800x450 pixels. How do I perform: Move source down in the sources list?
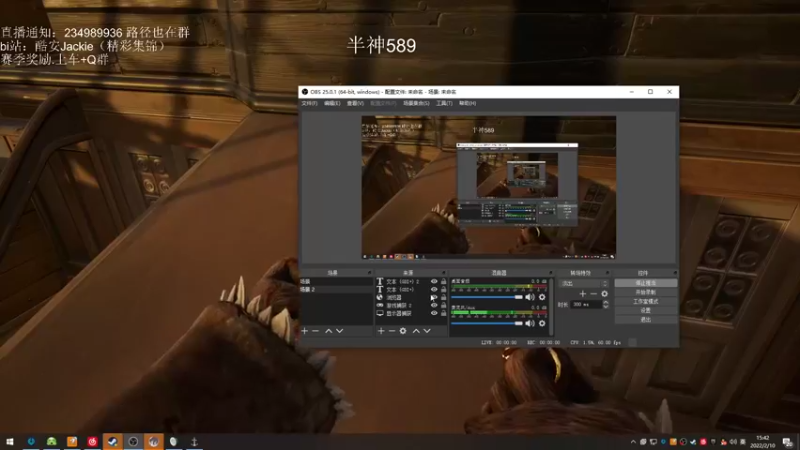pyautogui.click(x=427, y=331)
